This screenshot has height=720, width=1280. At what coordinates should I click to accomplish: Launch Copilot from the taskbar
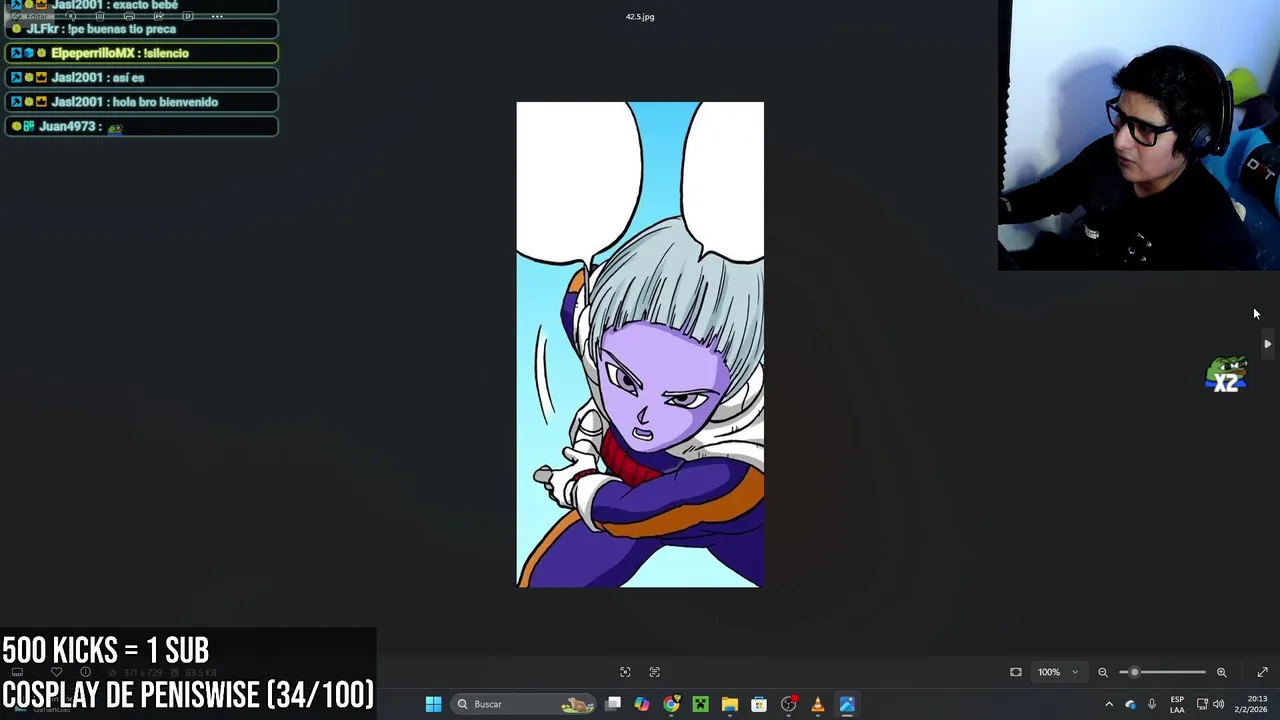point(642,704)
